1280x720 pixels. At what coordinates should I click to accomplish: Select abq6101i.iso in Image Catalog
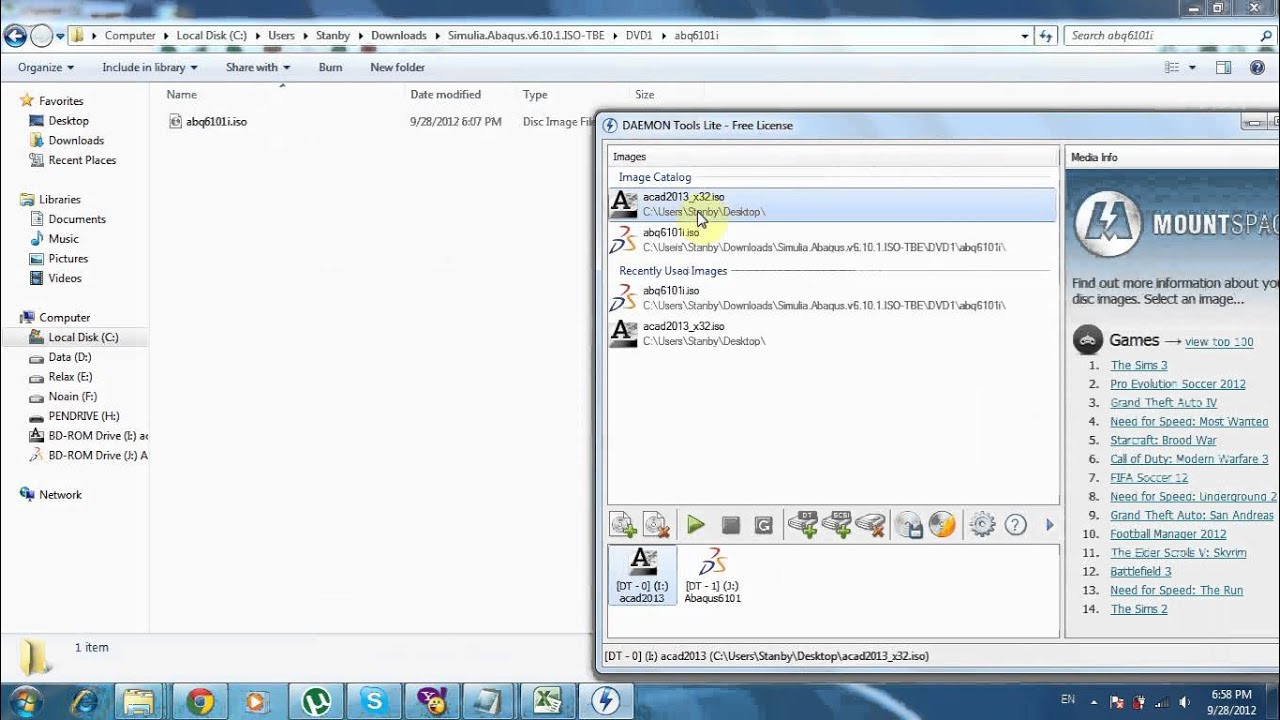pos(832,239)
